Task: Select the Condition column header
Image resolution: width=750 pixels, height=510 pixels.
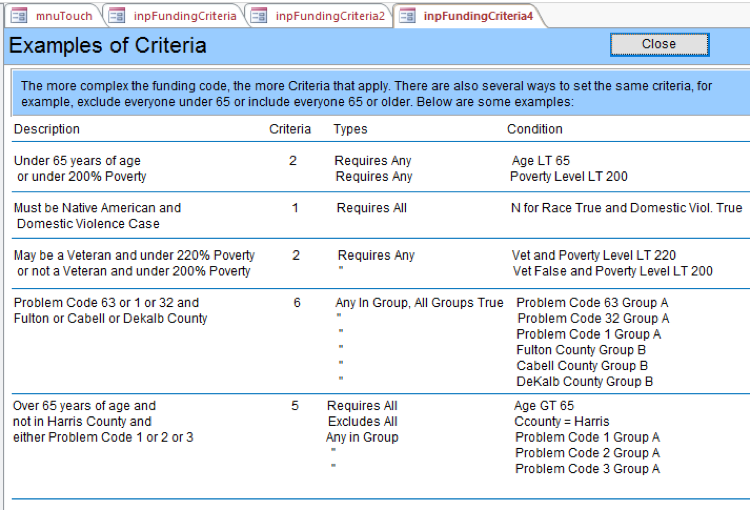Action: pyautogui.click(x=535, y=129)
